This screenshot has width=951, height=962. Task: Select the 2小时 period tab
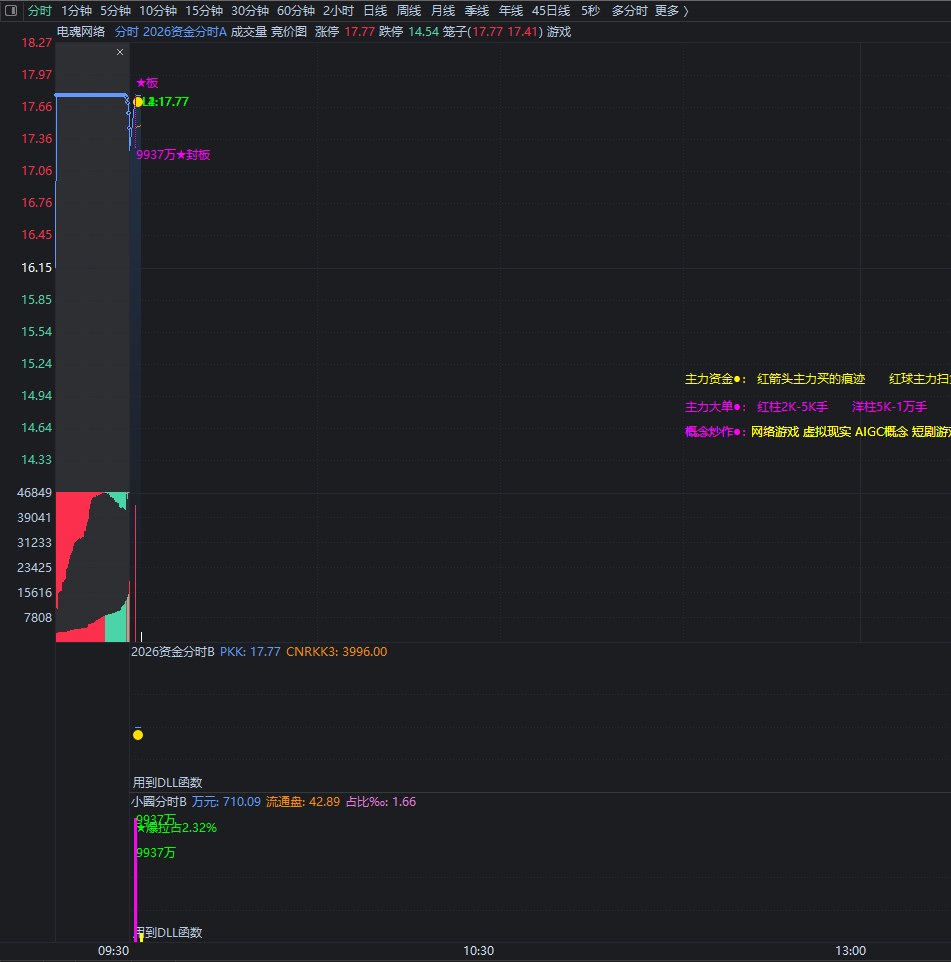point(338,11)
